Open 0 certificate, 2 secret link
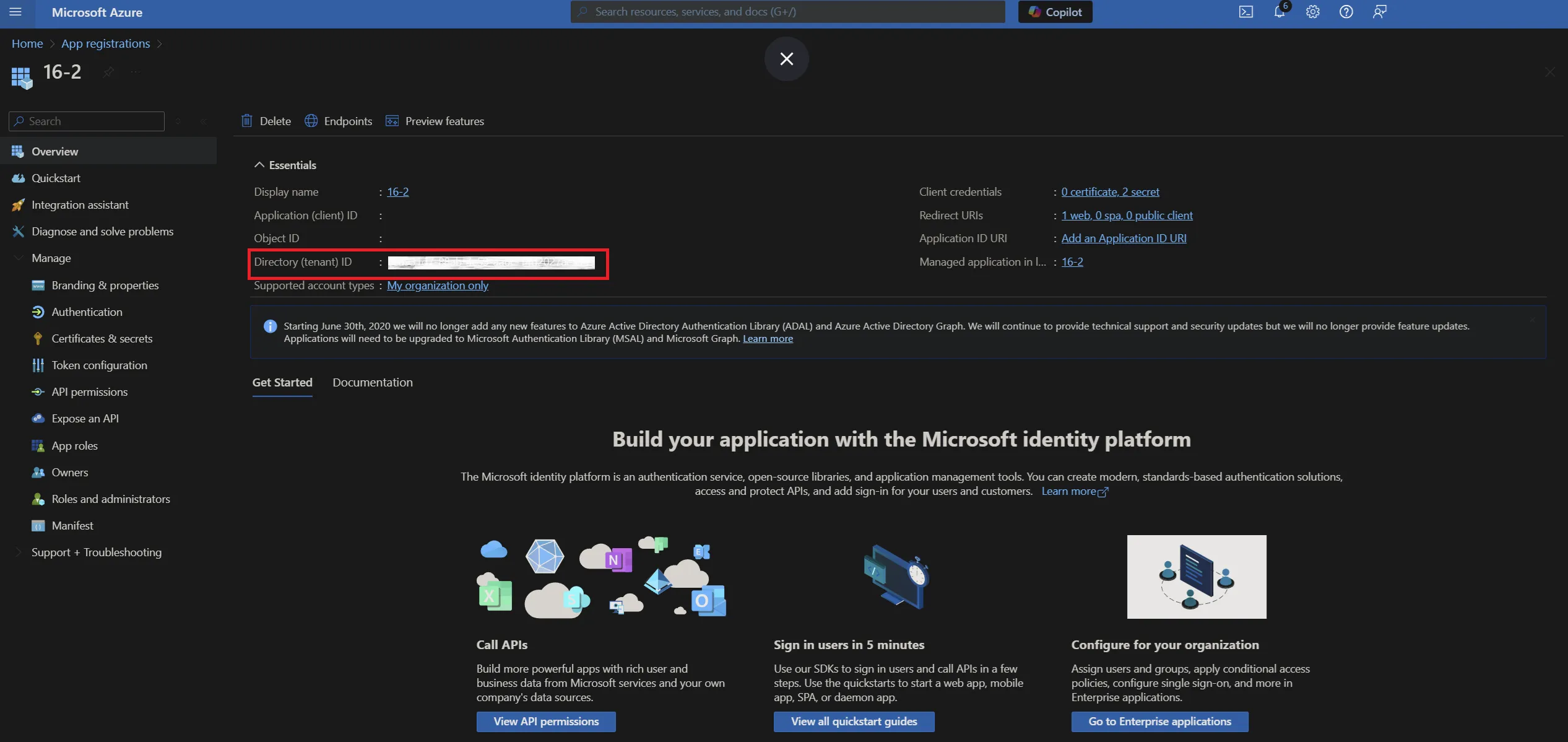Viewport: 1568px width, 742px height. click(x=1110, y=191)
